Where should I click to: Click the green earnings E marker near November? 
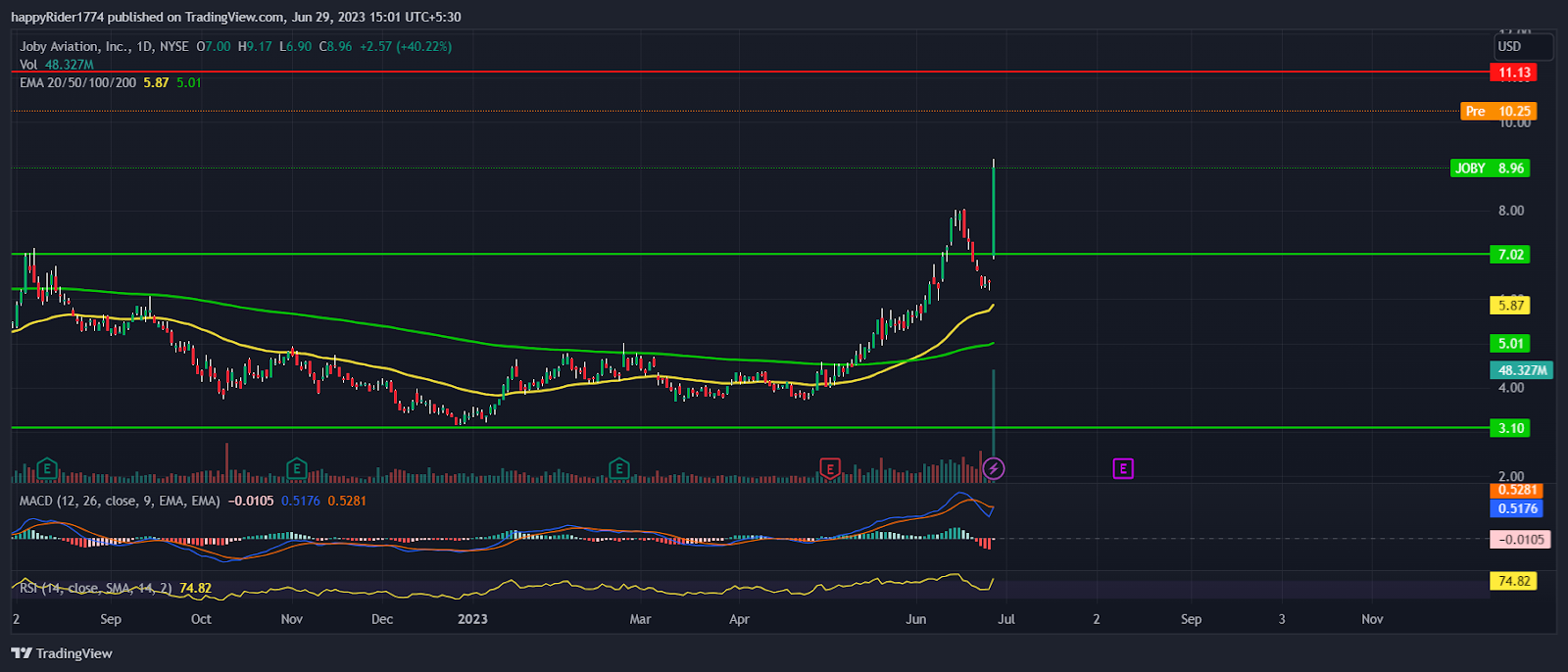pyautogui.click(x=296, y=468)
